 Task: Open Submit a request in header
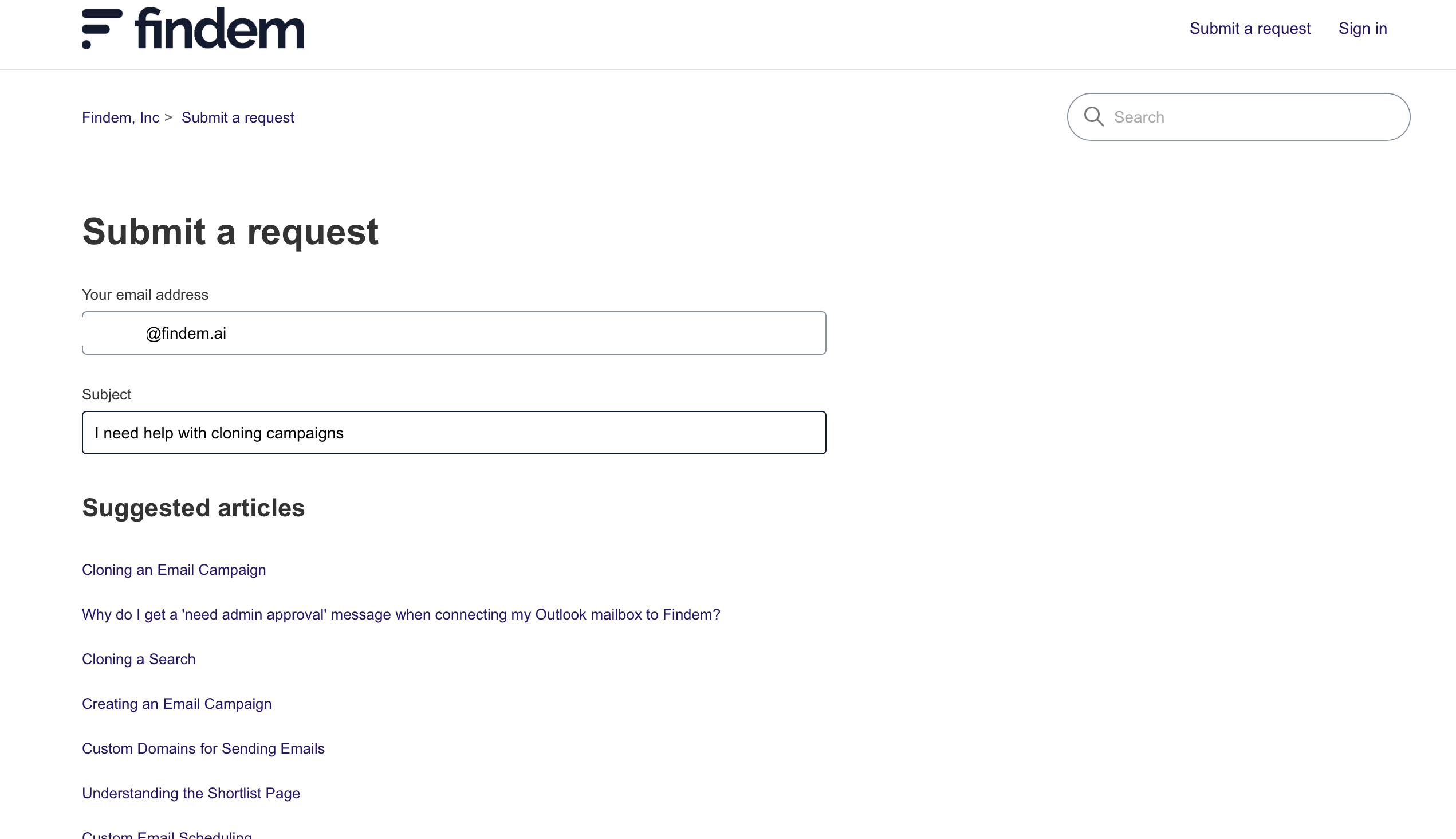pos(1250,28)
